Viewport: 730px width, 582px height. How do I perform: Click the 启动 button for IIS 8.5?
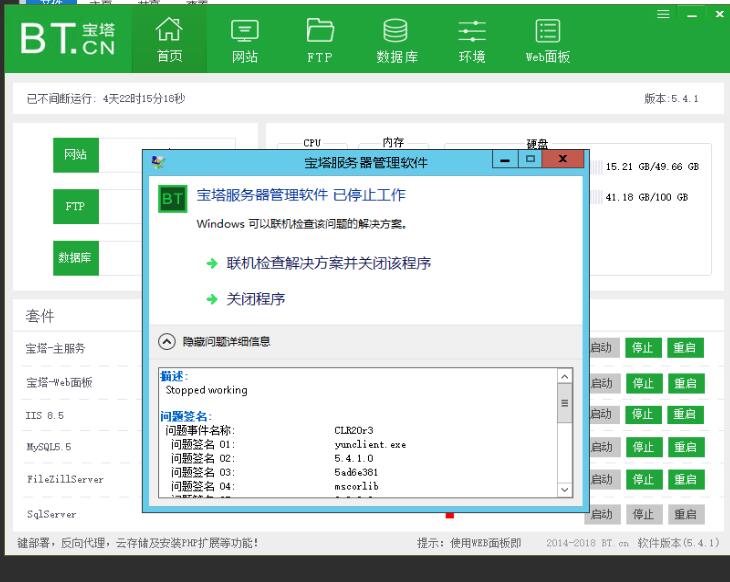pyautogui.click(x=604, y=414)
